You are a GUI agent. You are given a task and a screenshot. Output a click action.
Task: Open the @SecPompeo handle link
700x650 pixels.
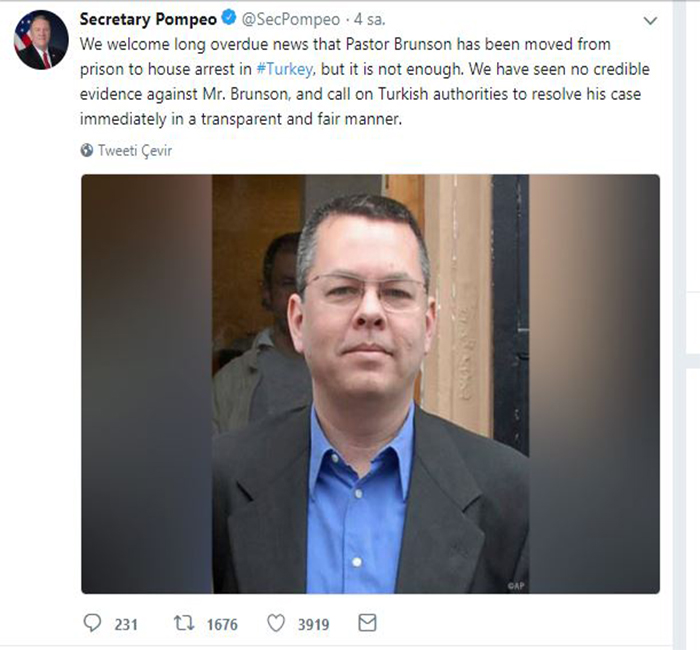(291, 20)
